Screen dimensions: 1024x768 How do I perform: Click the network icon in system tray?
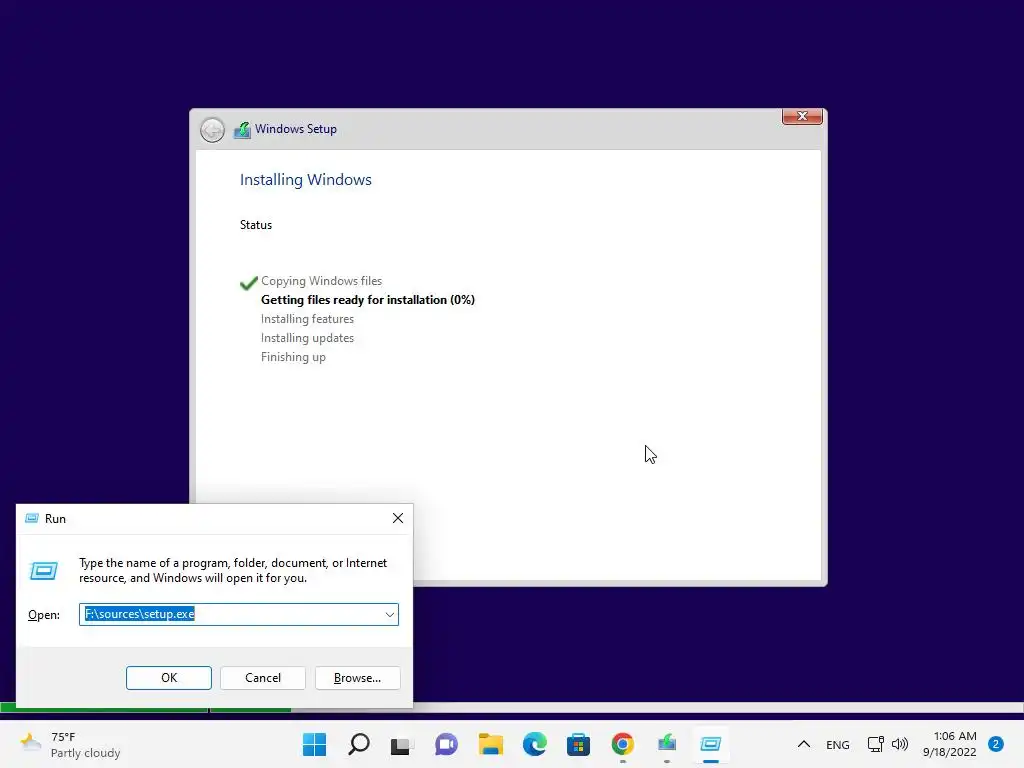pyautogui.click(x=875, y=744)
